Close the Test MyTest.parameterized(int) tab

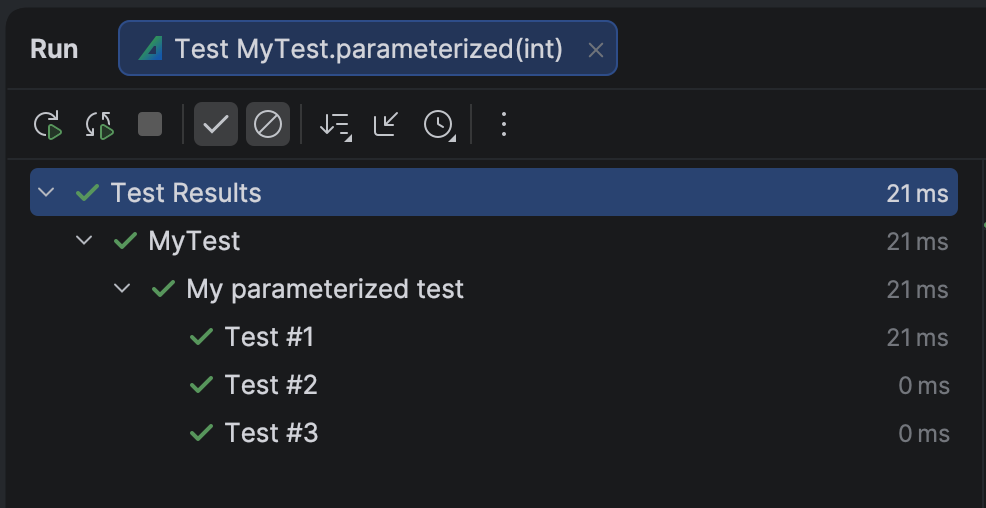click(596, 50)
